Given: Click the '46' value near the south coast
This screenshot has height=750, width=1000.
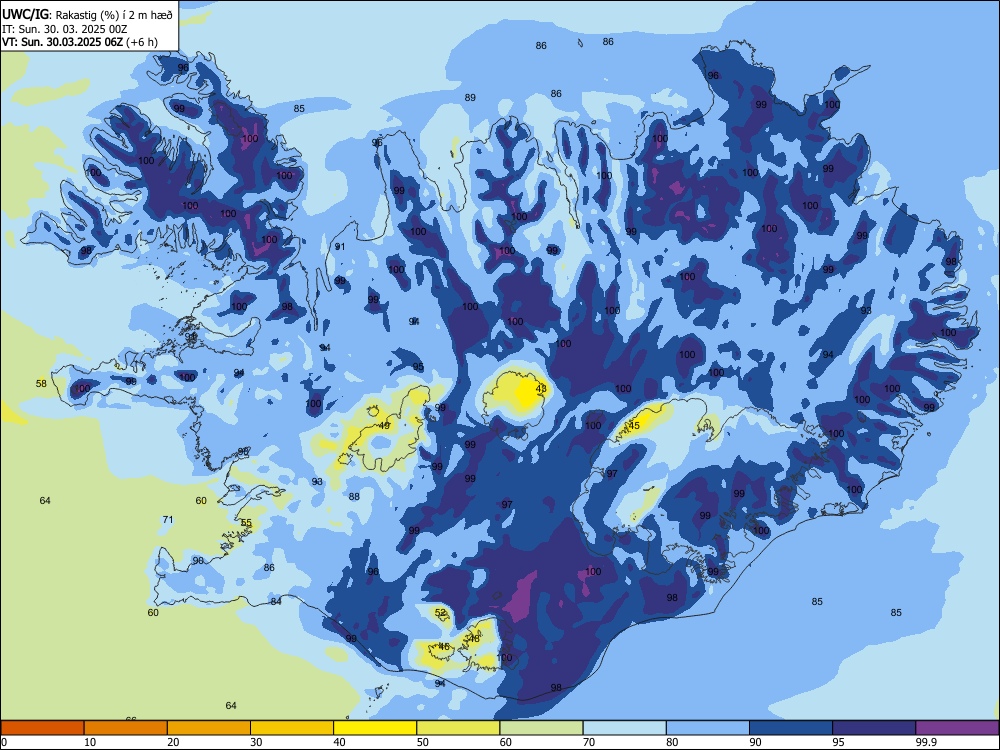Looking at the screenshot, I should coord(444,646).
